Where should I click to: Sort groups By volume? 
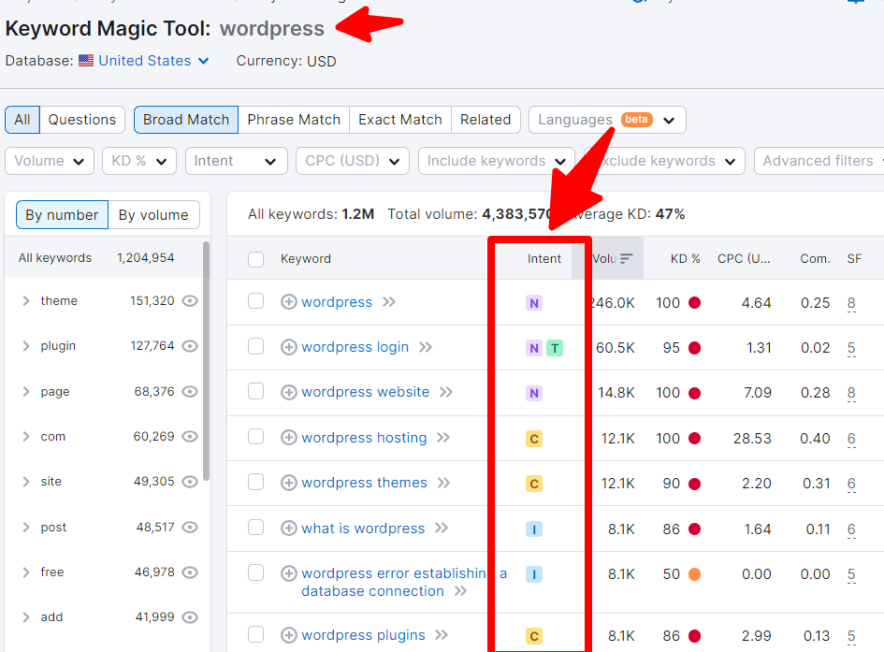pyautogui.click(x=153, y=215)
